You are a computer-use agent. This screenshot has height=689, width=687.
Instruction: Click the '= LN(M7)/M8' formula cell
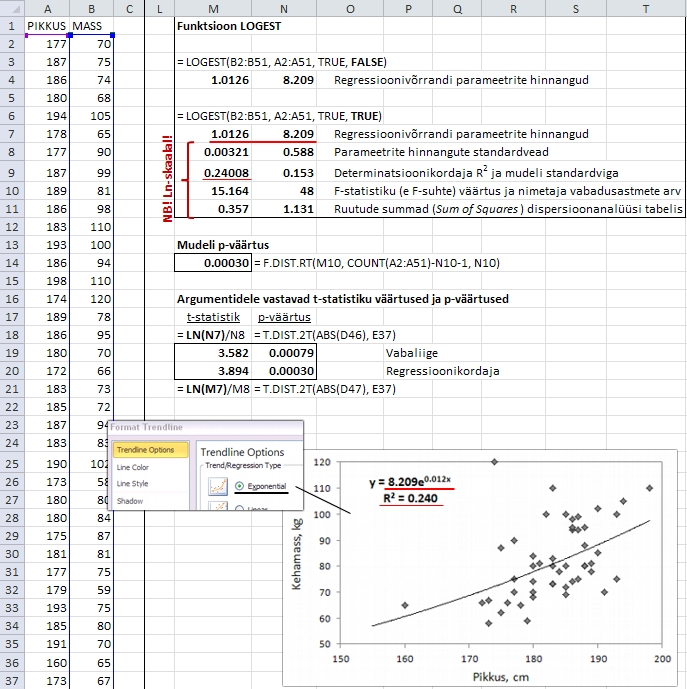pos(213,389)
